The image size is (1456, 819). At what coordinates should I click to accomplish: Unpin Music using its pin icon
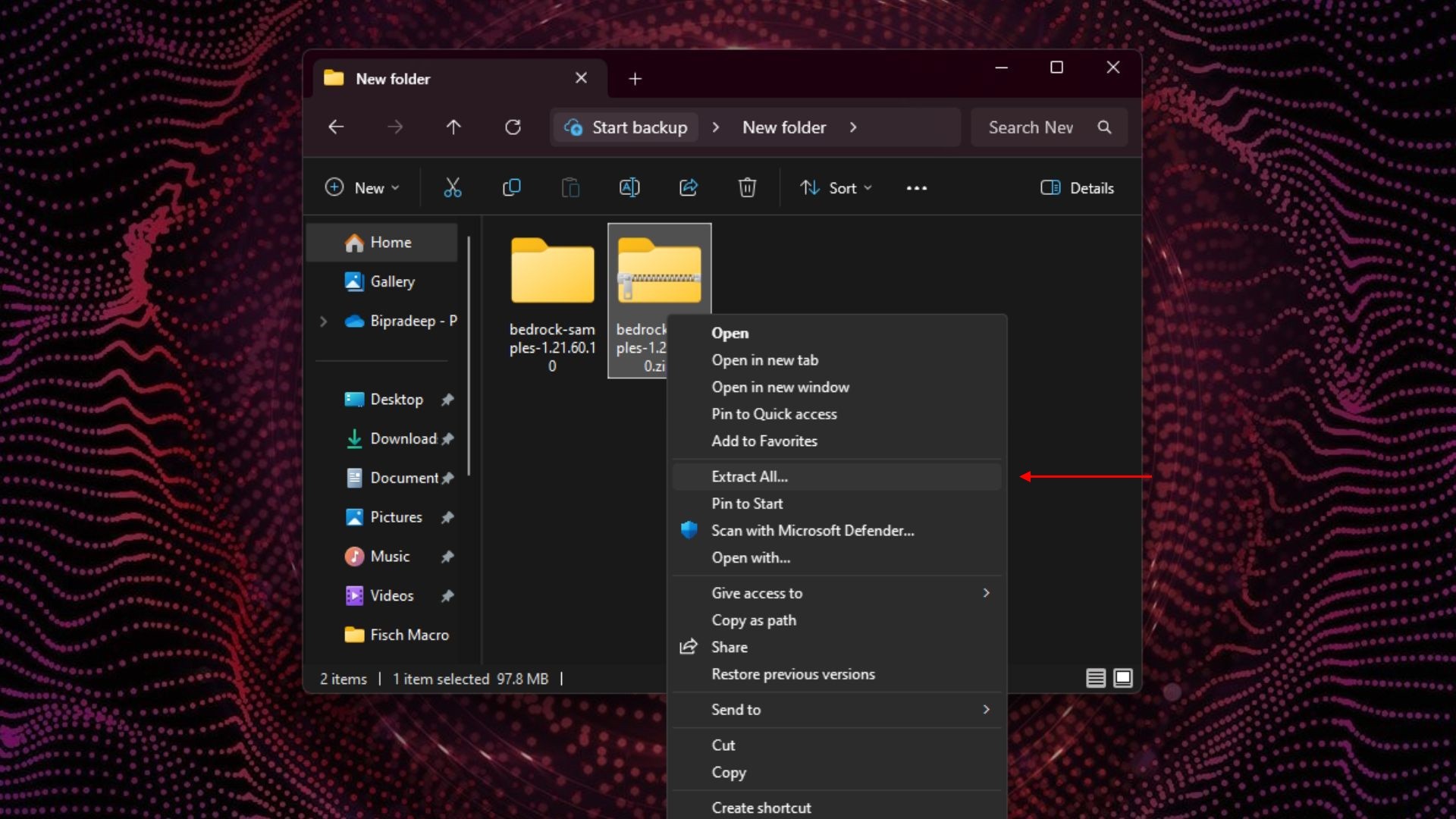coord(447,557)
